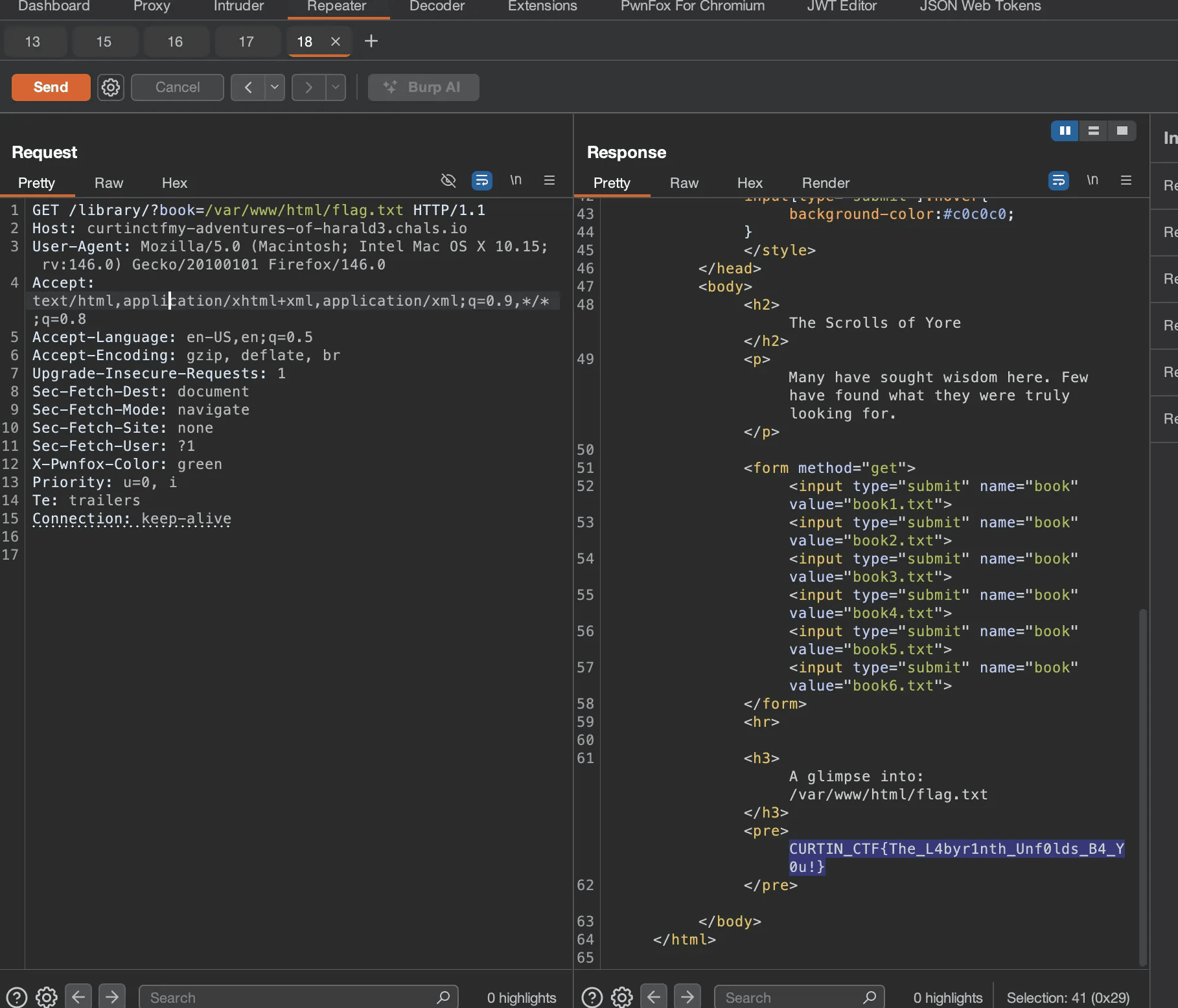Select the horizontal split layout icon
Viewport: 1178px width, 1008px height.
tap(1094, 130)
